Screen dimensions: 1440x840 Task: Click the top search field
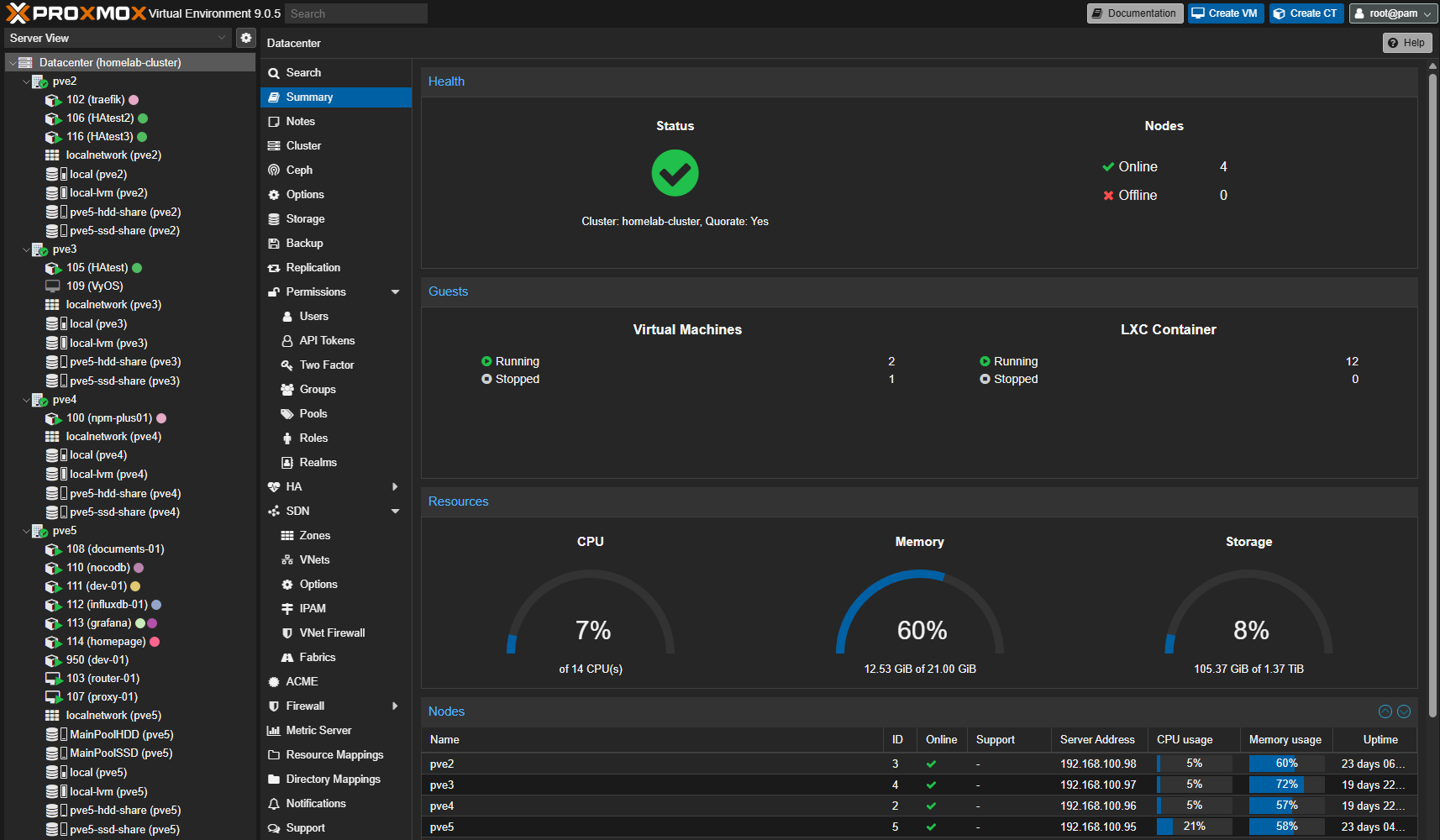355,13
